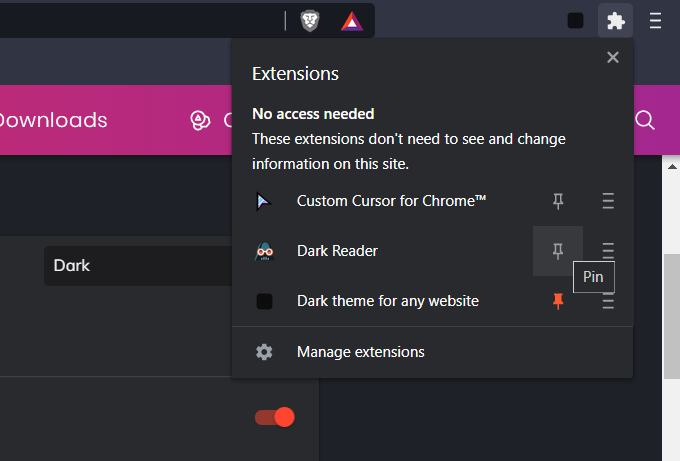This screenshot has height=461, width=680.
Task: Turn off the red toggle switch
Action: point(275,417)
